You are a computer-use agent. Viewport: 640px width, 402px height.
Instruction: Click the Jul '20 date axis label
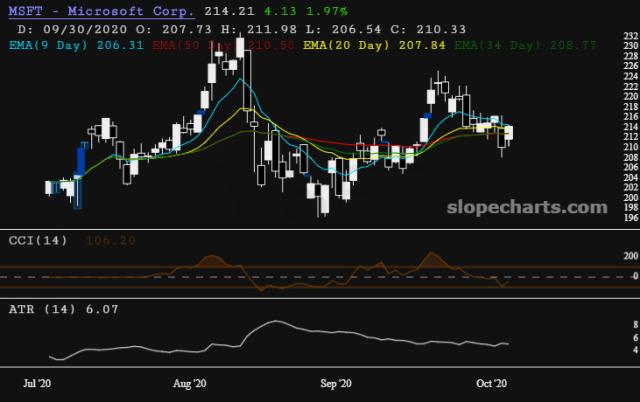coord(37,384)
